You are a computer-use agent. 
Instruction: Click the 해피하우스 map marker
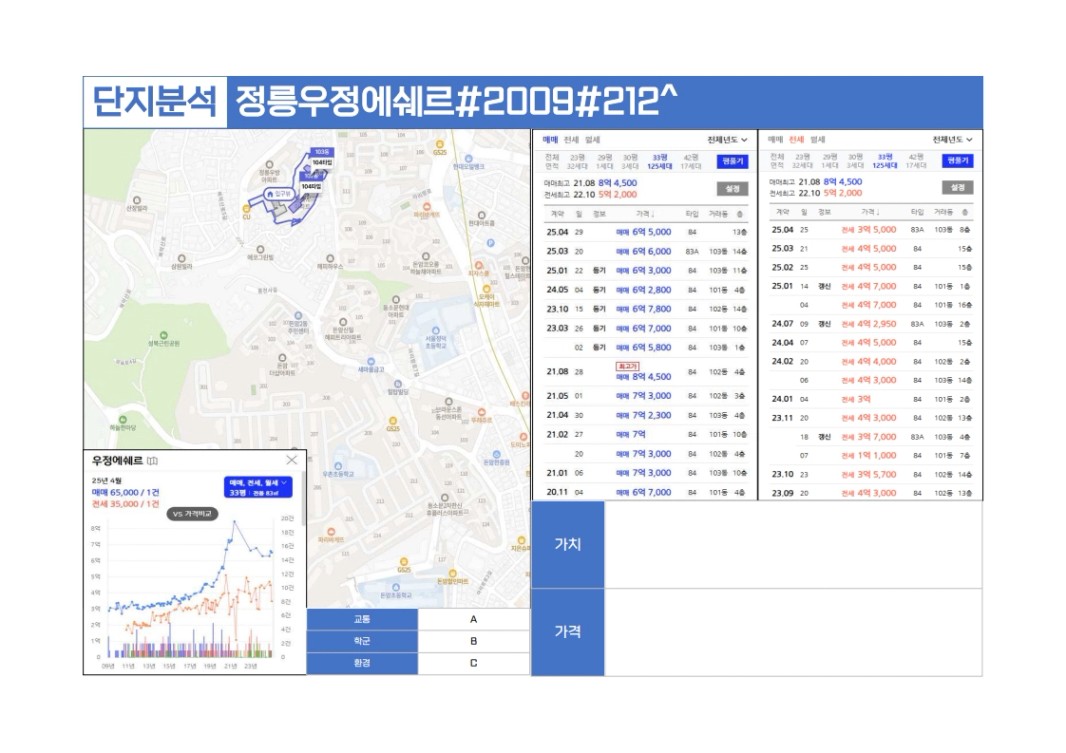click(x=330, y=261)
